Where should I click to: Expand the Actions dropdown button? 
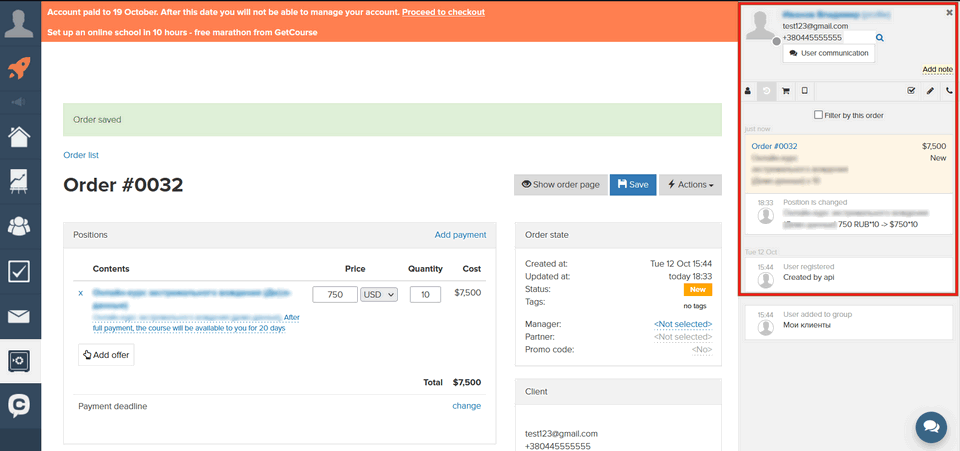689,185
